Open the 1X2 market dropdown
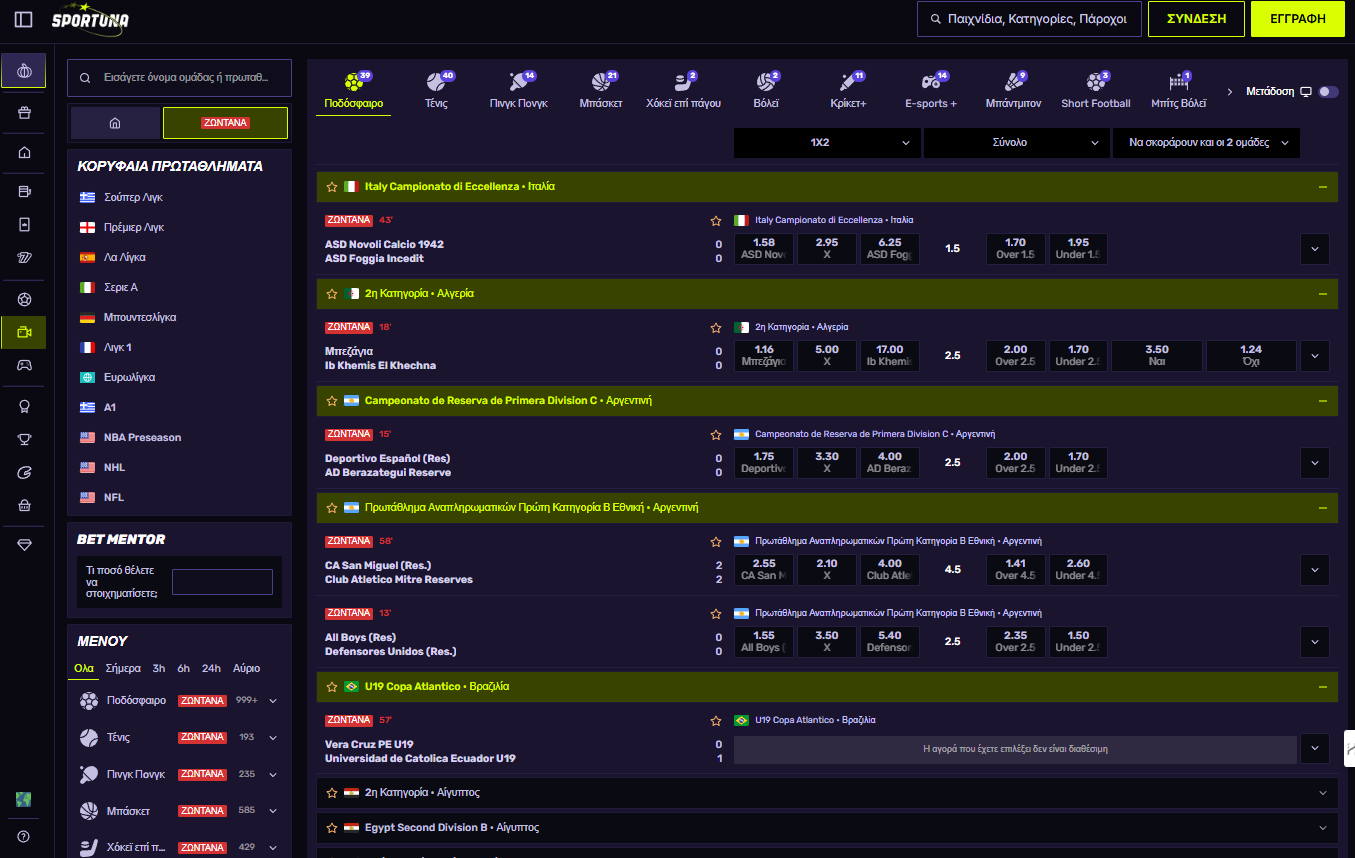The image size is (1355, 858). point(826,143)
